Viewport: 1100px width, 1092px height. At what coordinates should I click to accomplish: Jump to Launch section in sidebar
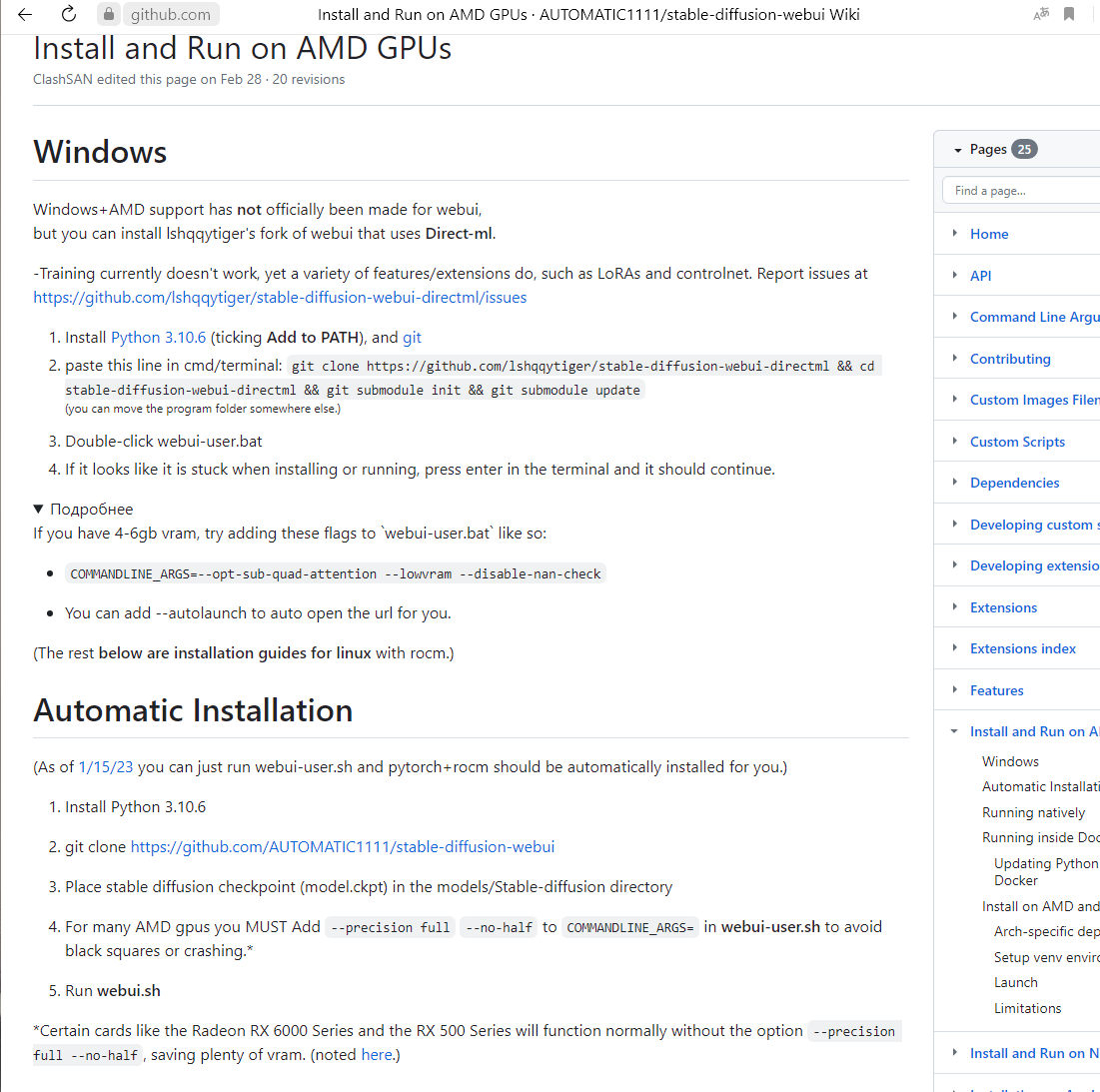(1016, 982)
